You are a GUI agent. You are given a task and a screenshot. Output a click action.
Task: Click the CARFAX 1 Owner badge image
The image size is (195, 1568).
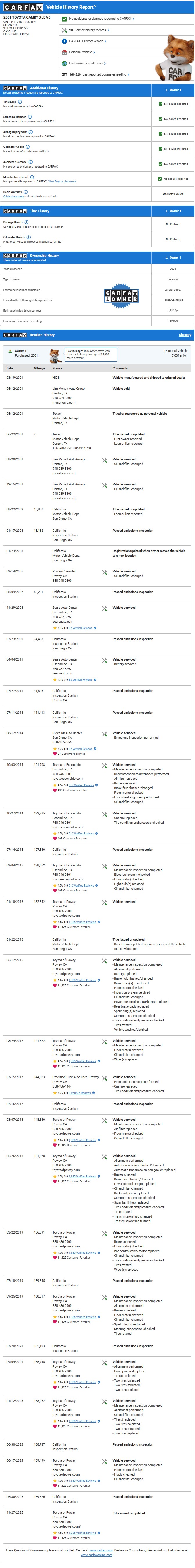[x=121, y=295]
